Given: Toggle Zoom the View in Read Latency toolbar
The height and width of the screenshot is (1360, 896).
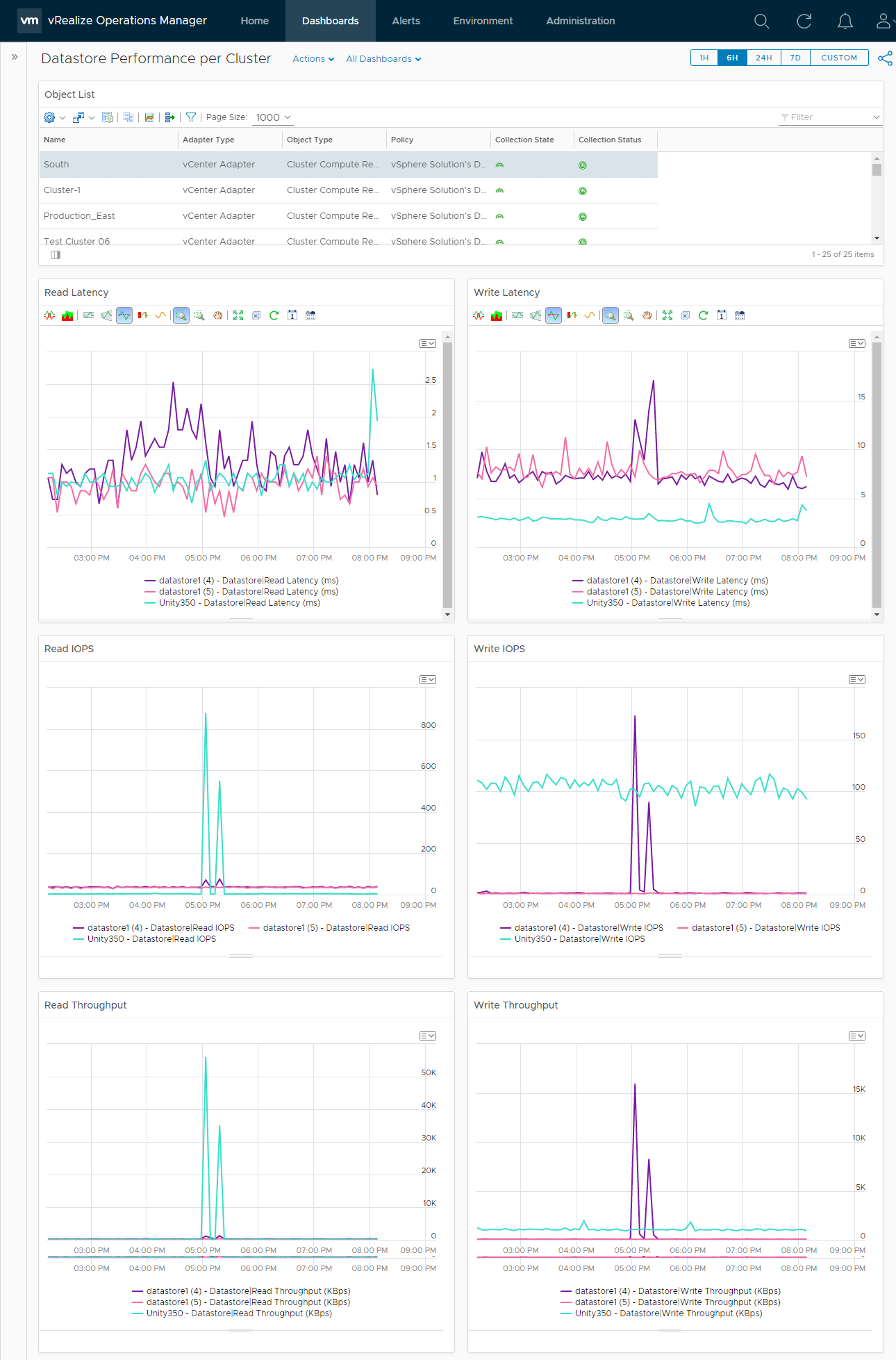Looking at the screenshot, I should pyautogui.click(x=181, y=315).
